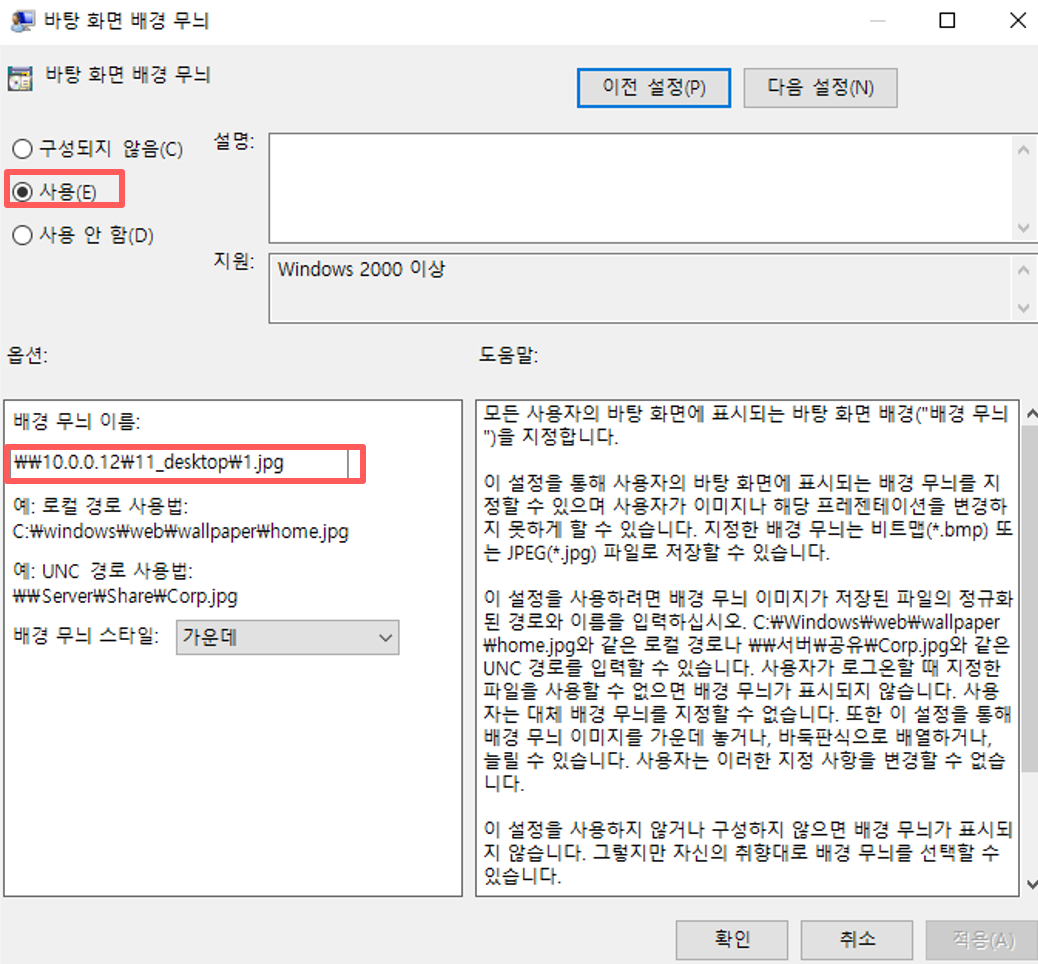Screen dimensions: 1038x964
Task: Click the example path C:\windows\web\wallpaper\home.jpg
Action: coord(181,532)
